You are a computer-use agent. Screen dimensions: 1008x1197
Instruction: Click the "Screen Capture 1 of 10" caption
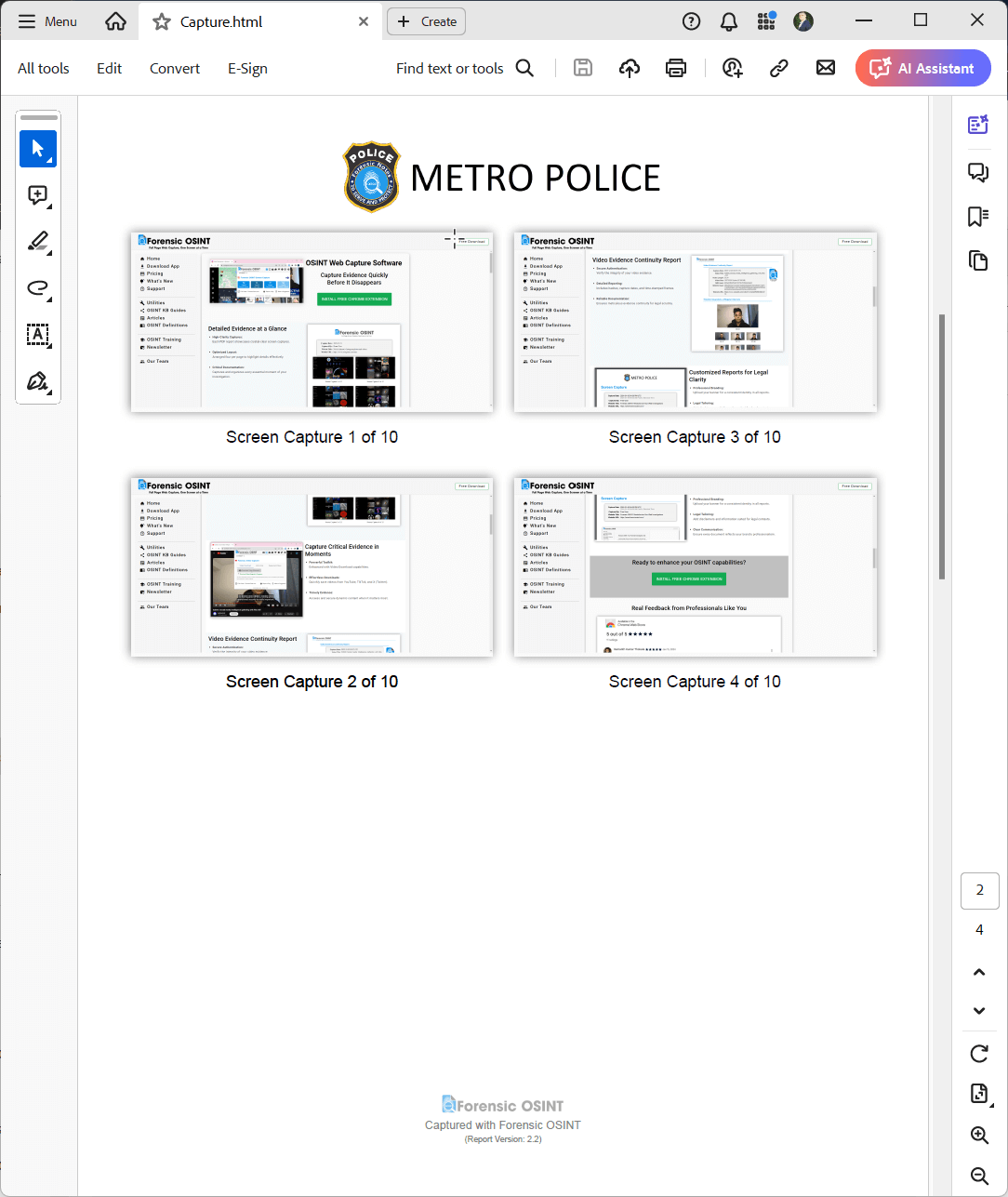[312, 437]
